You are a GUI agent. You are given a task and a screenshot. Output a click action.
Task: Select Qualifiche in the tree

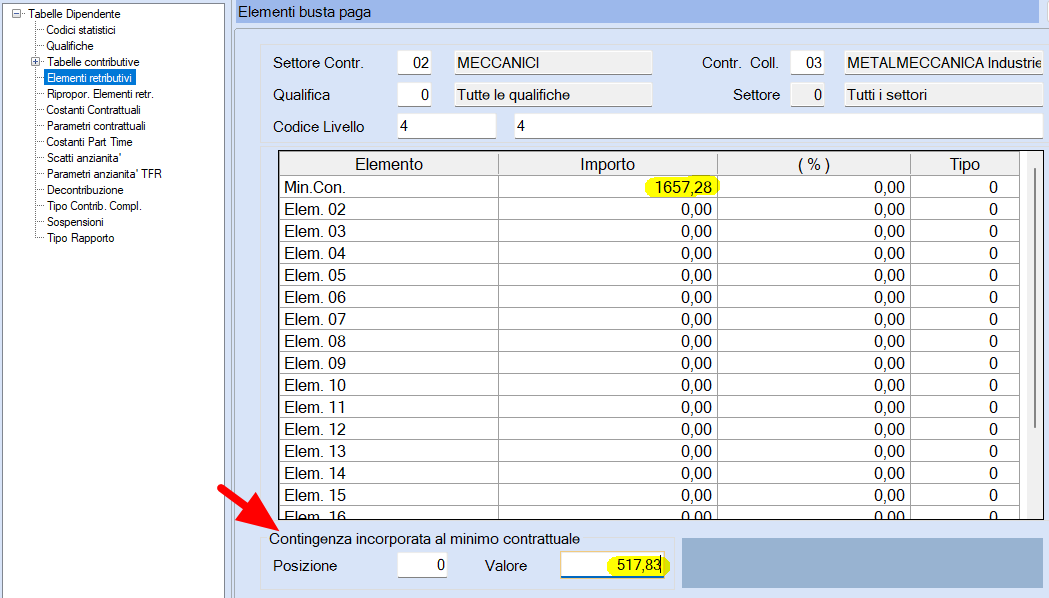(70, 46)
